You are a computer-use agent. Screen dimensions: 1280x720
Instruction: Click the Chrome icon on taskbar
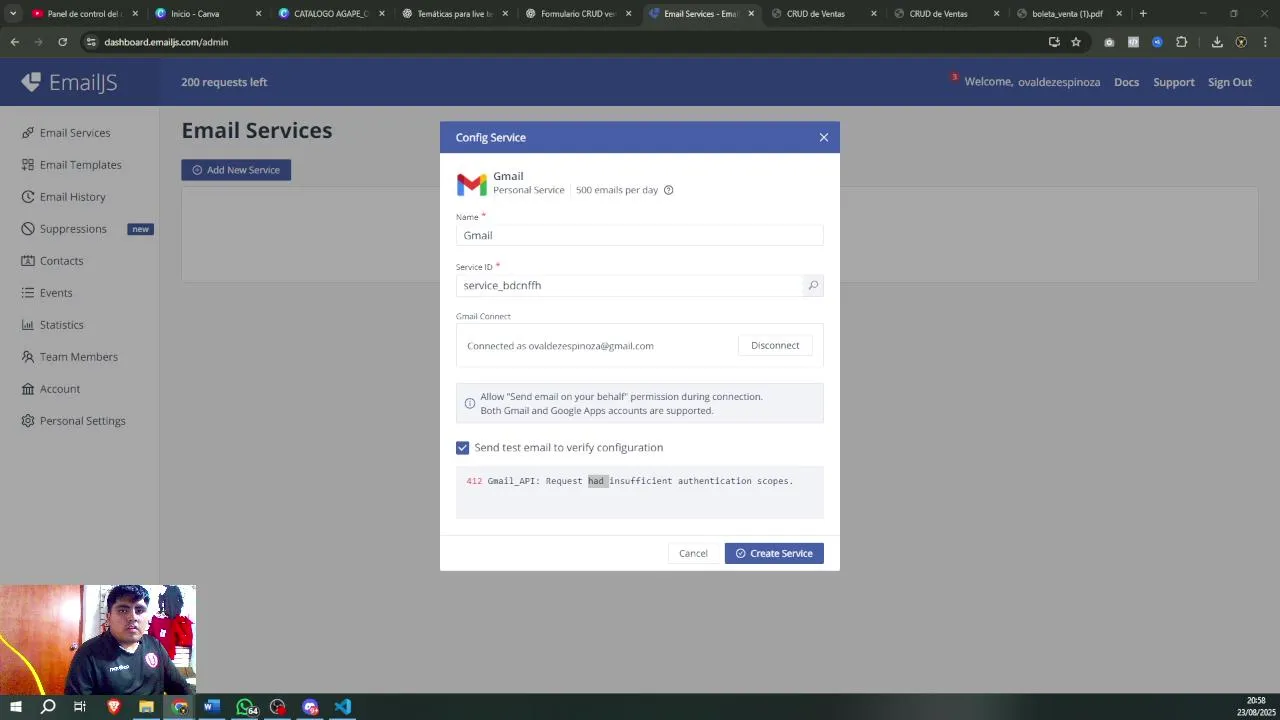pyautogui.click(x=180, y=707)
